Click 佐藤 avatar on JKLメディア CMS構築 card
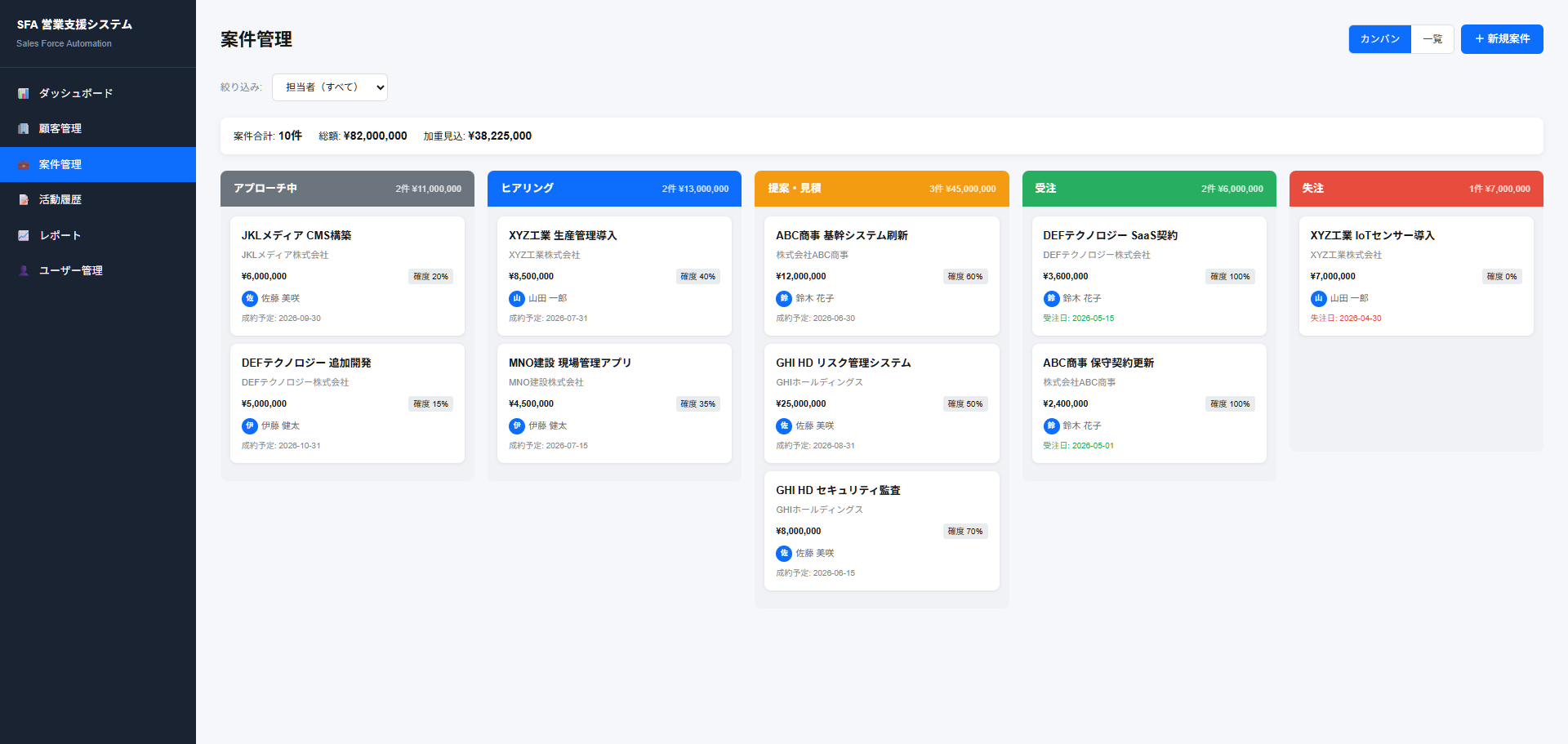 [250, 299]
